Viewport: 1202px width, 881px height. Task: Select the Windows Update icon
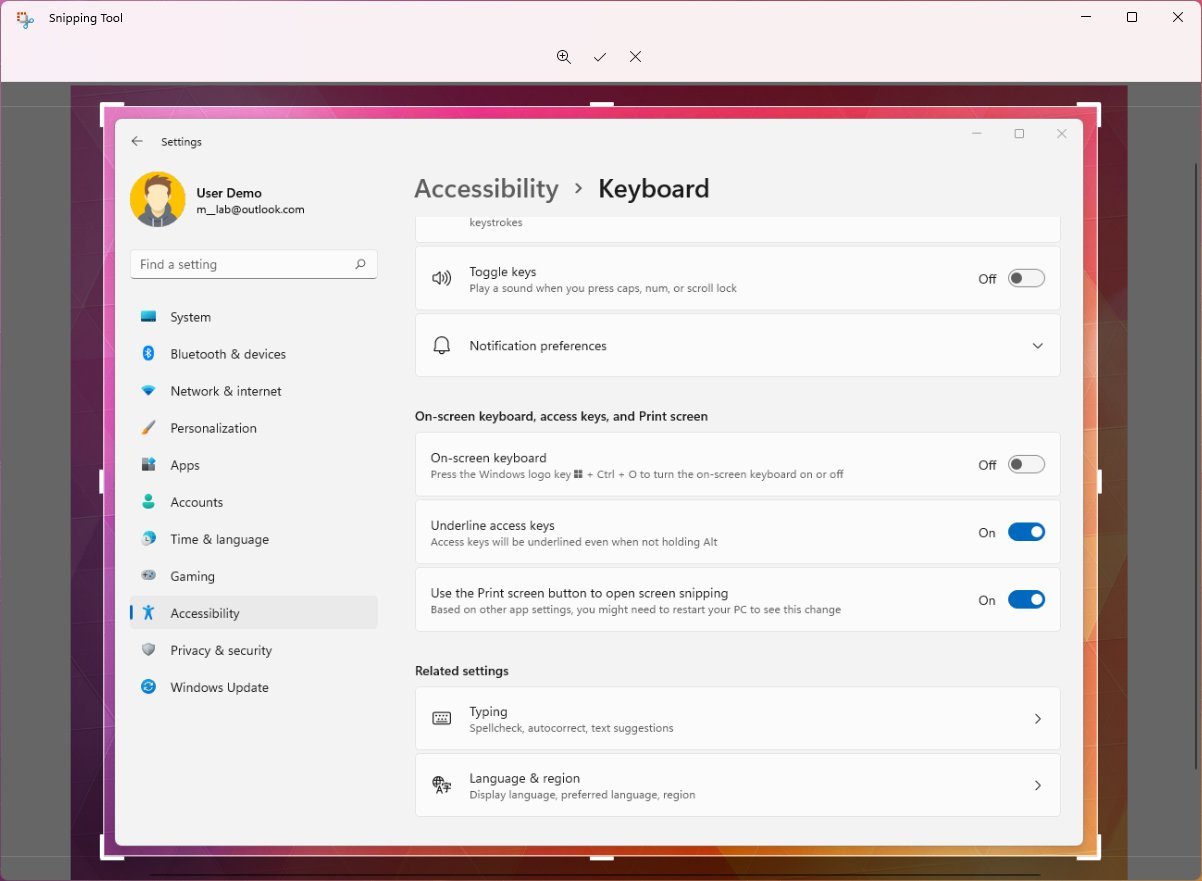click(x=151, y=687)
